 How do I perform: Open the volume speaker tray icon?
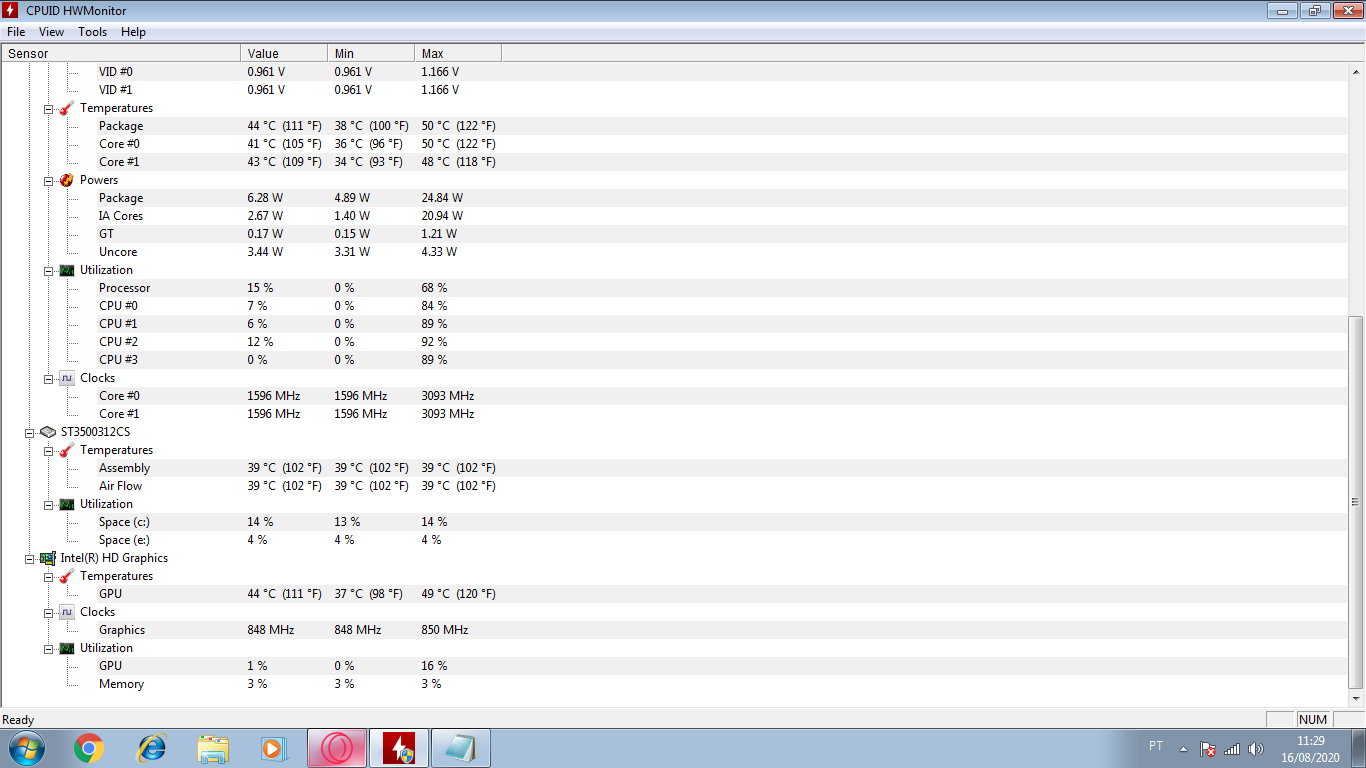pos(1256,749)
